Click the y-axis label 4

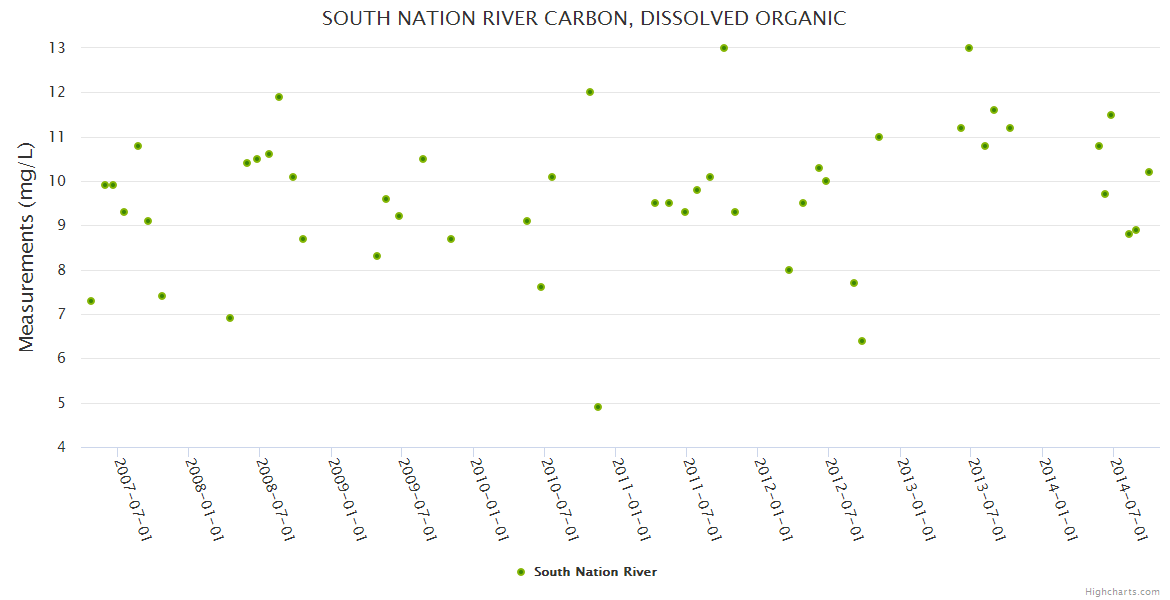click(61, 447)
